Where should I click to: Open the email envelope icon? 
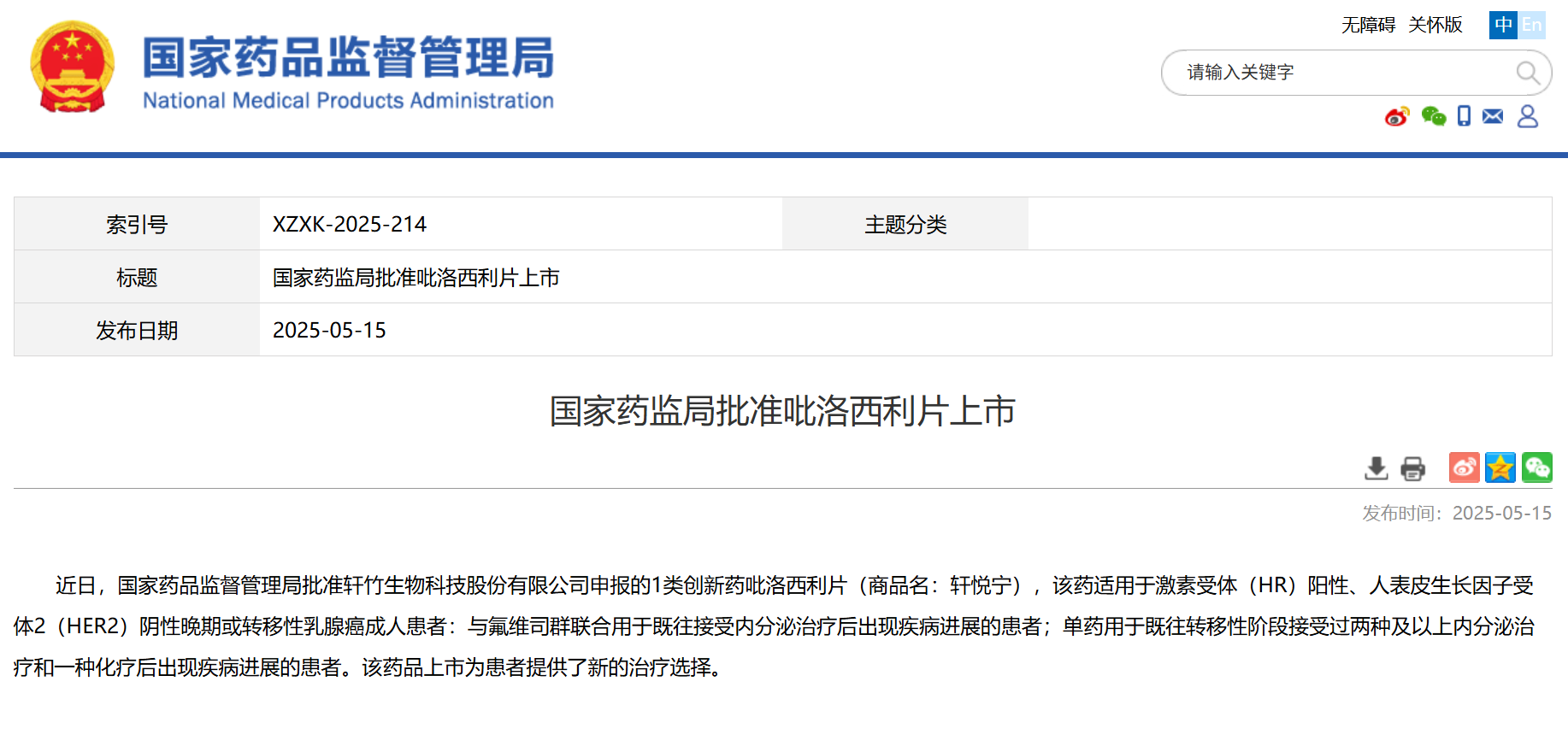[x=1493, y=116]
